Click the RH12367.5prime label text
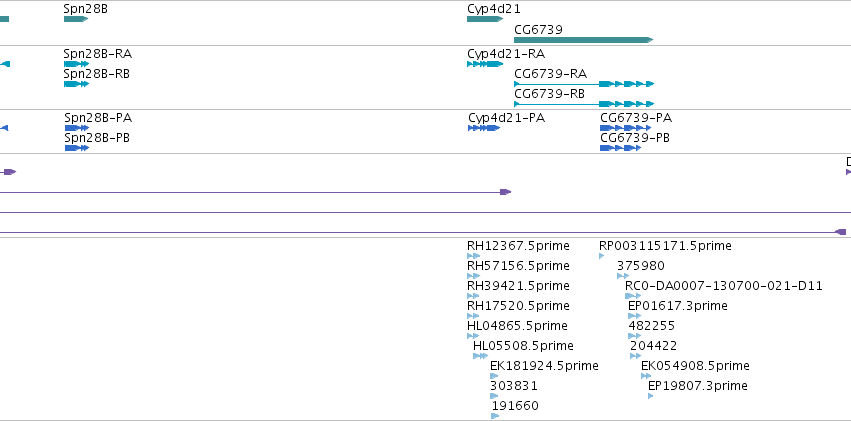Image resolution: width=851 pixels, height=421 pixels. (518, 246)
